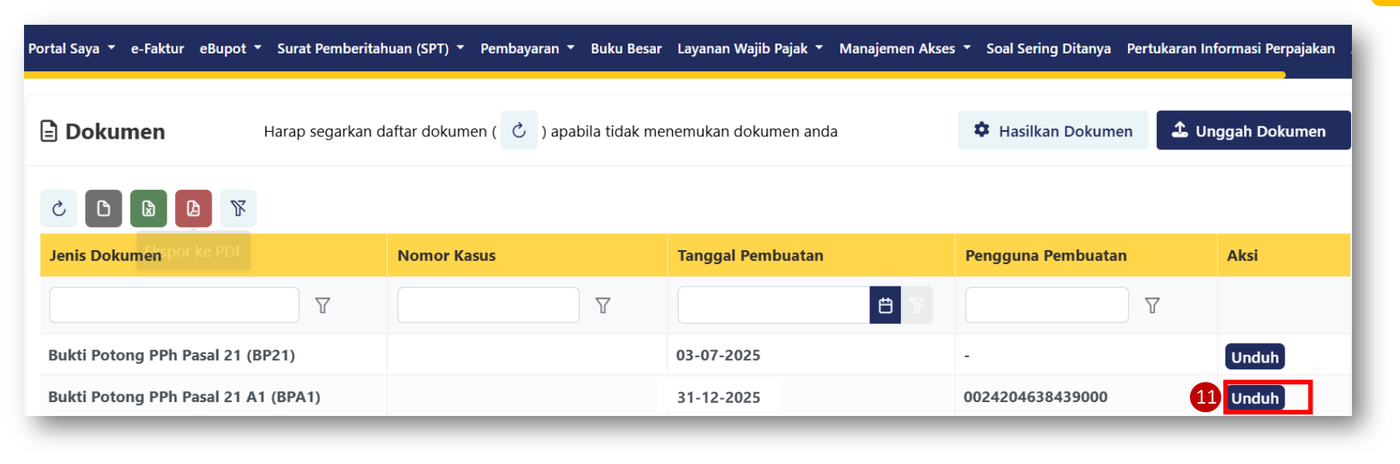Click the gray new document export icon
The width and height of the screenshot is (1400, 464).
(x=104, y=208)
